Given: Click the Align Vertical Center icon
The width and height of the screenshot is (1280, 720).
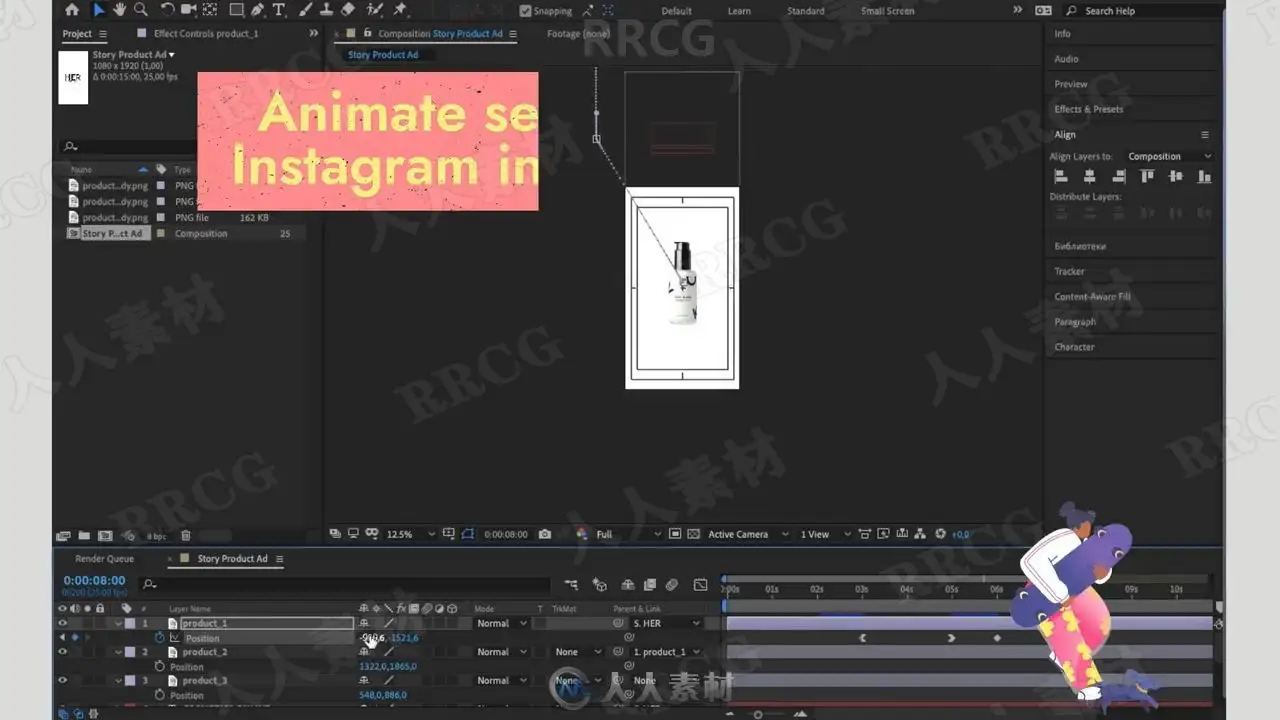Looking at the screenshot, I should (1176, 176).
